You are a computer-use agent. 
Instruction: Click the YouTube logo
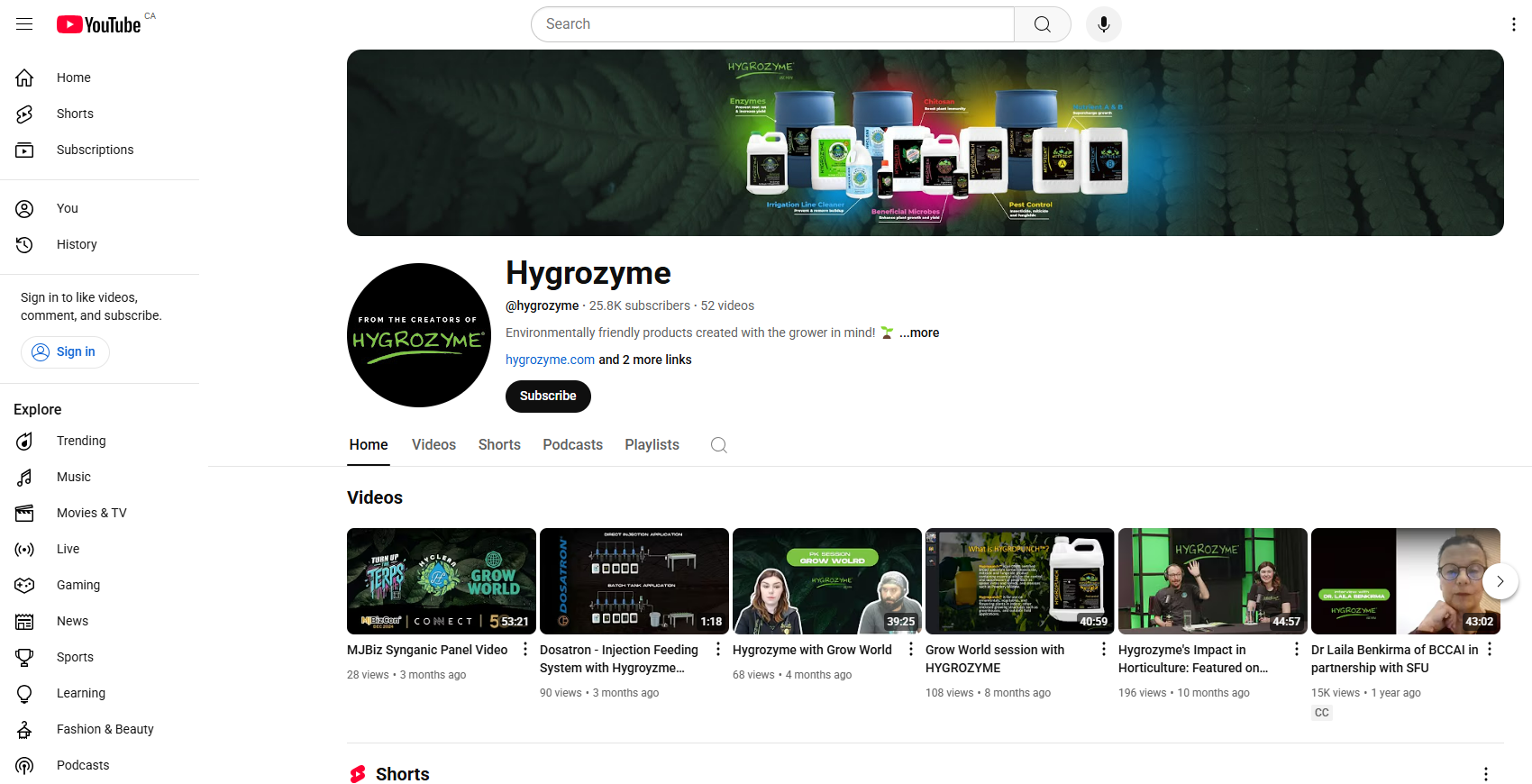click(99, 24)
